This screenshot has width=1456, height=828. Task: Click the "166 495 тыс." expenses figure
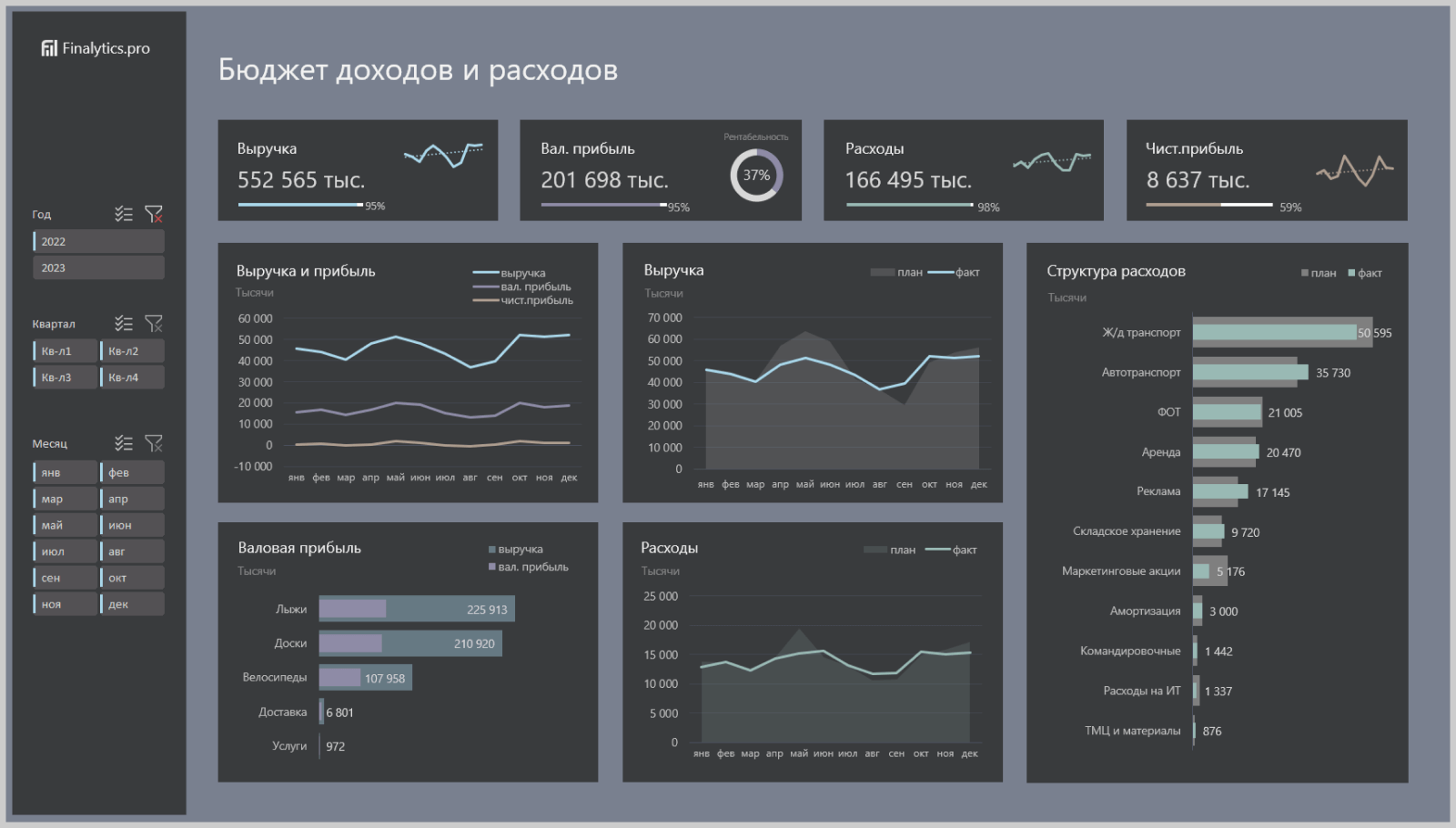click(908, 180)
